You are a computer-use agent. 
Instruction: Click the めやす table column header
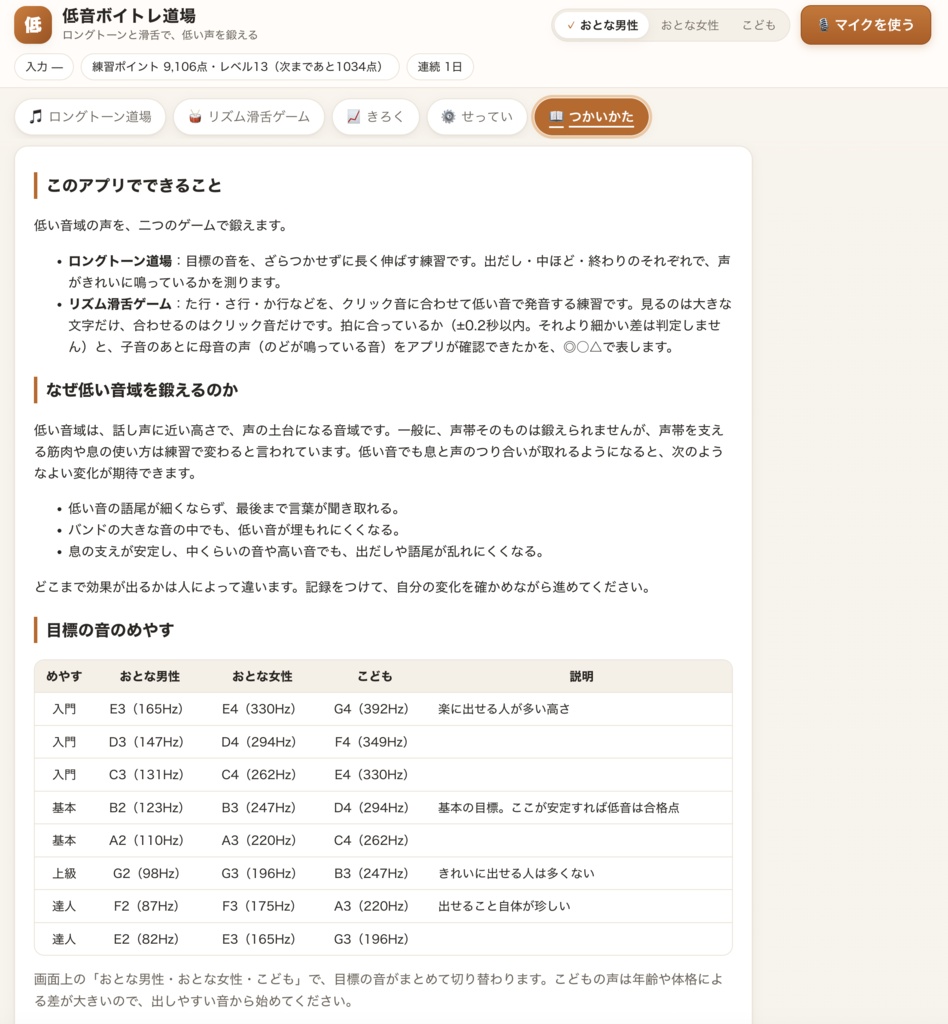tap(64, 676)
